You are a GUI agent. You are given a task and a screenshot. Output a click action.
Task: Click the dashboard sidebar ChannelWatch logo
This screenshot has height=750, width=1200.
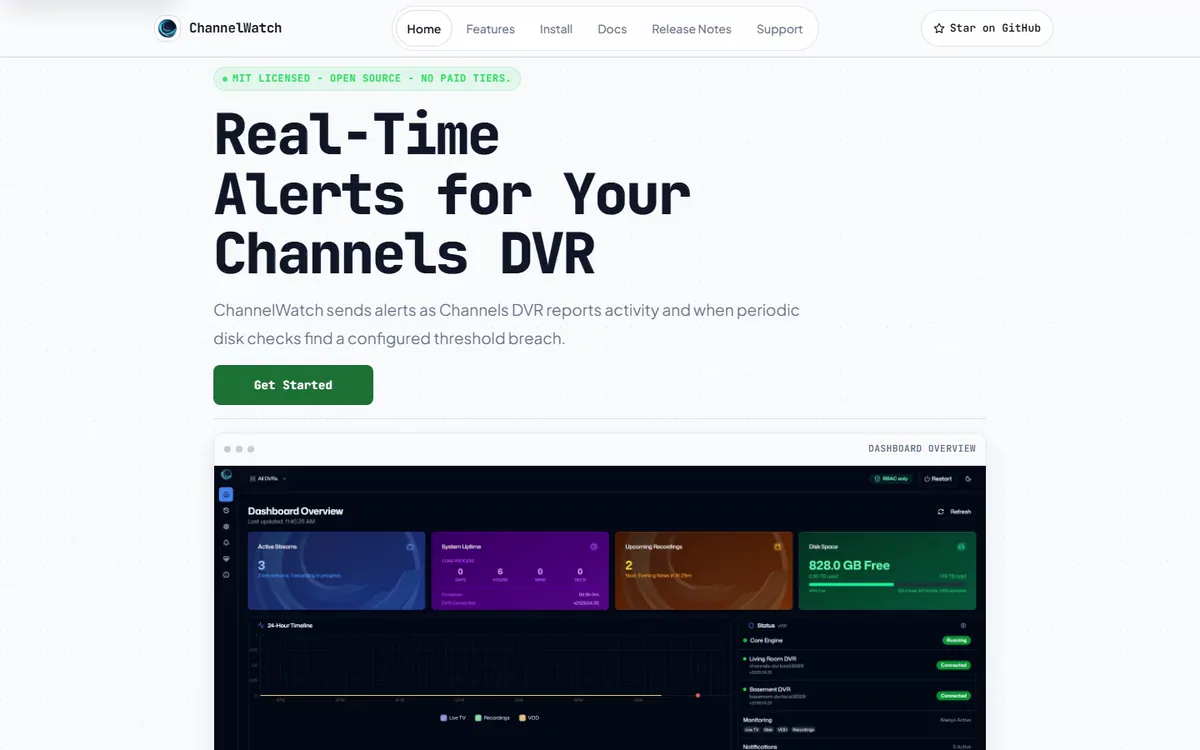[x=227, y=474]
